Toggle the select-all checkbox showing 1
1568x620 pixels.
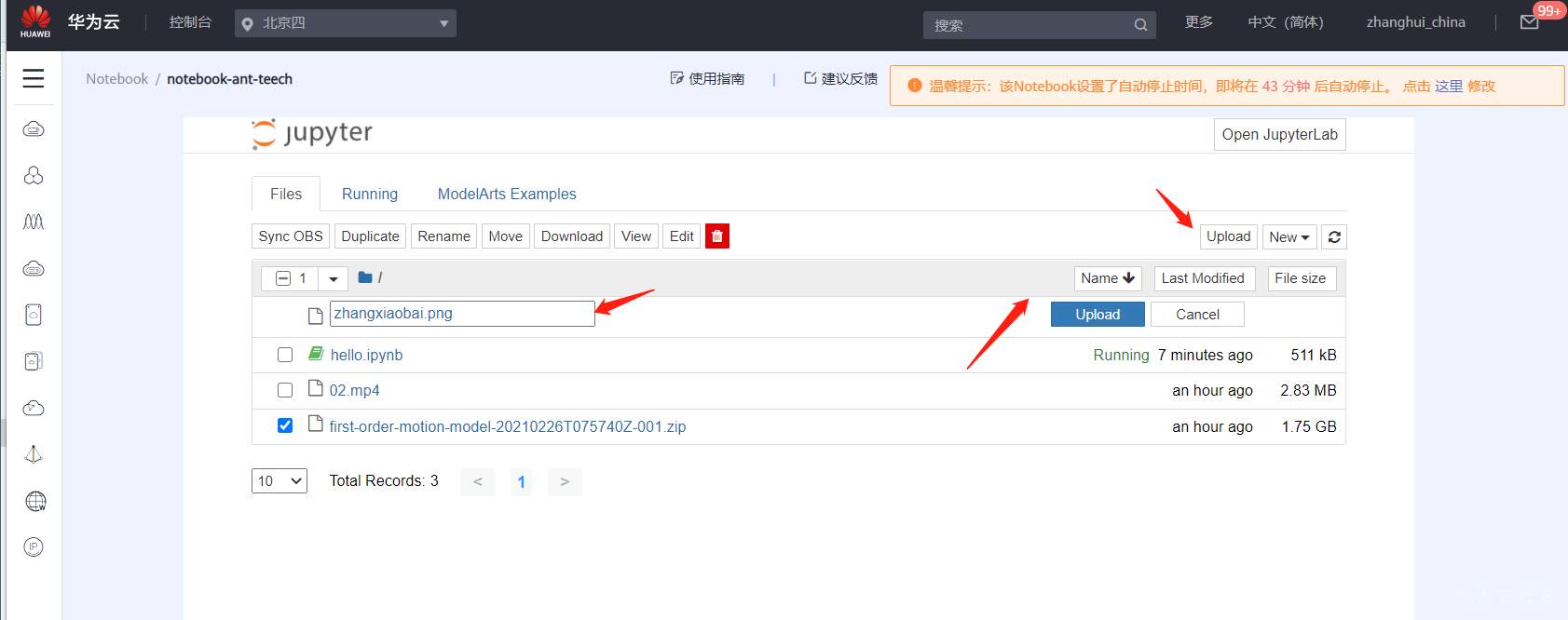pyautogui.click(x=283, y=278)
